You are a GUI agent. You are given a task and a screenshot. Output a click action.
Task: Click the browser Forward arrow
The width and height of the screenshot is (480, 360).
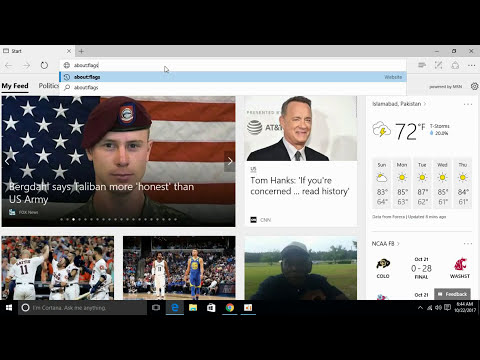(26, 65)
